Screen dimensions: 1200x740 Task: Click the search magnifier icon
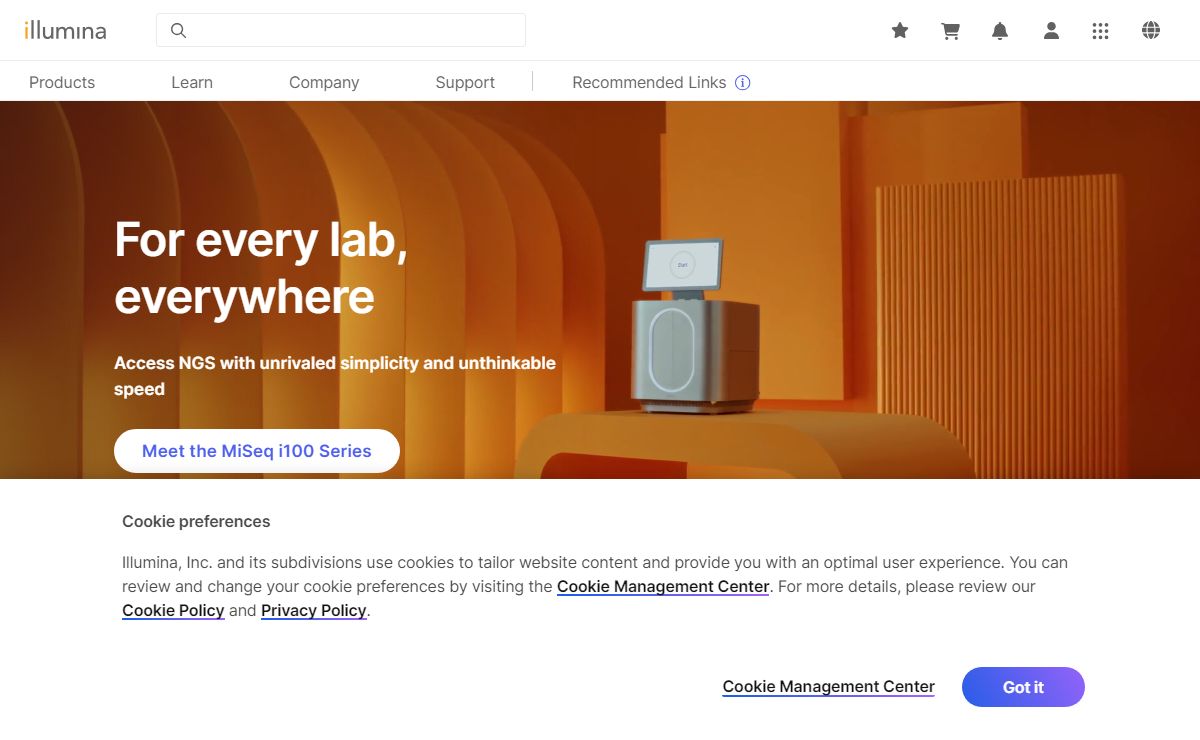(179, 30)
